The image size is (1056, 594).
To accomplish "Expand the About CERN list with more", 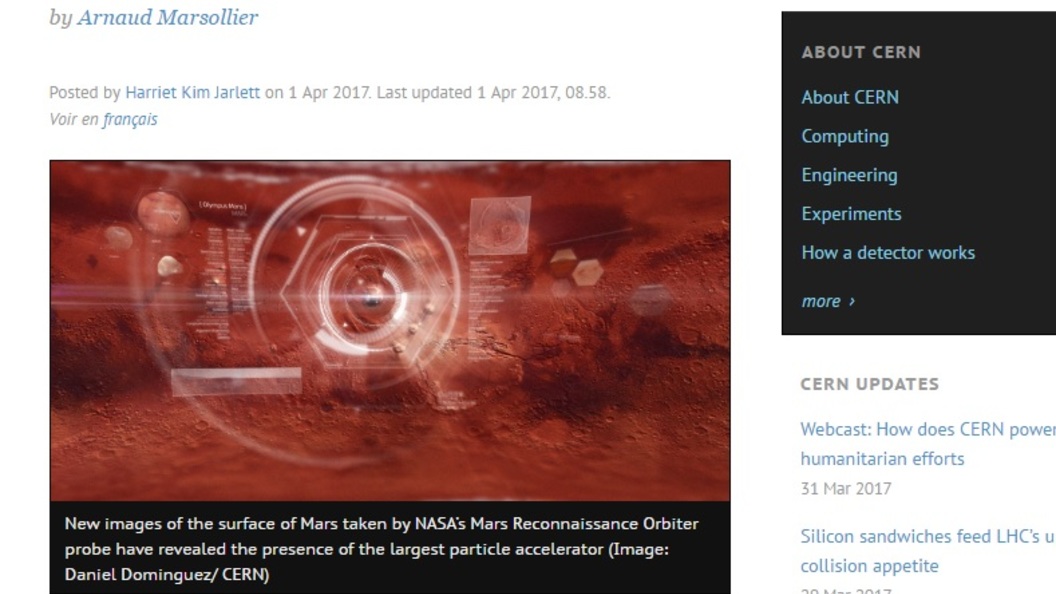I will point(828,301).
